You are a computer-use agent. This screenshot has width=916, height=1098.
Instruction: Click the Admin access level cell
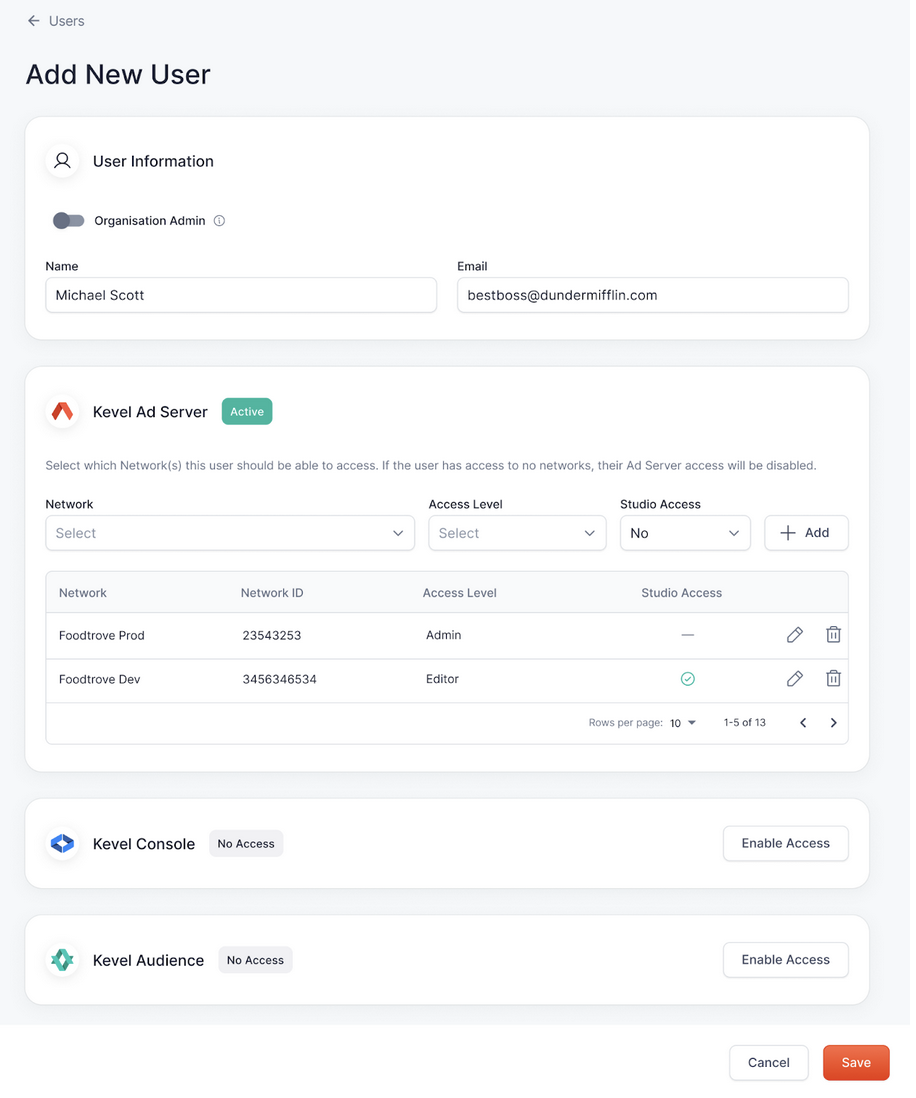(x=443, y=635)
